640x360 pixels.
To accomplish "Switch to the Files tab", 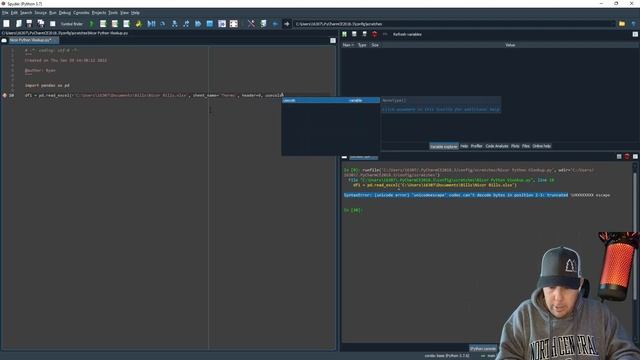I will coord(526,146).
